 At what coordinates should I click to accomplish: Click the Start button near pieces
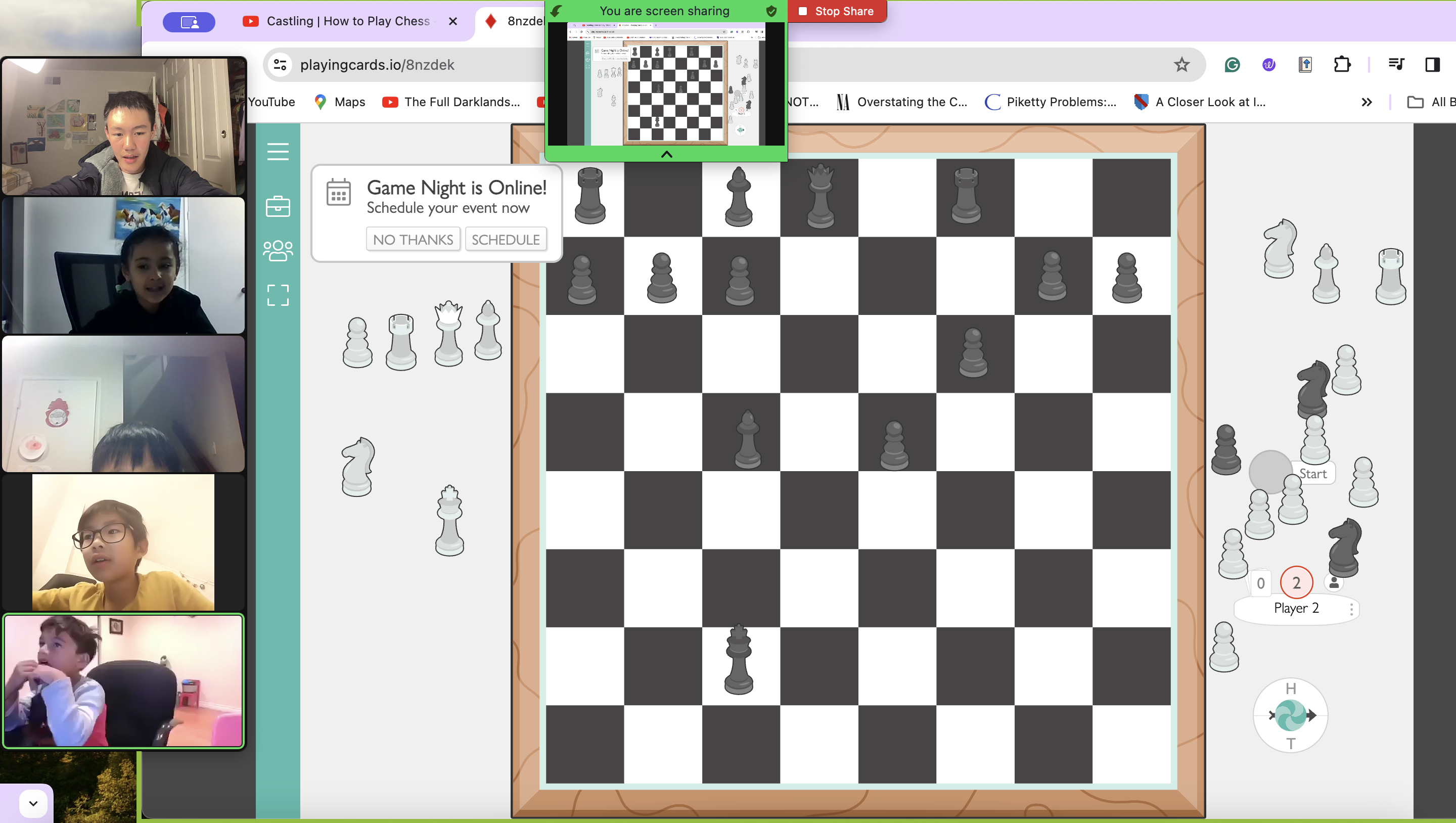point(1312,474)
